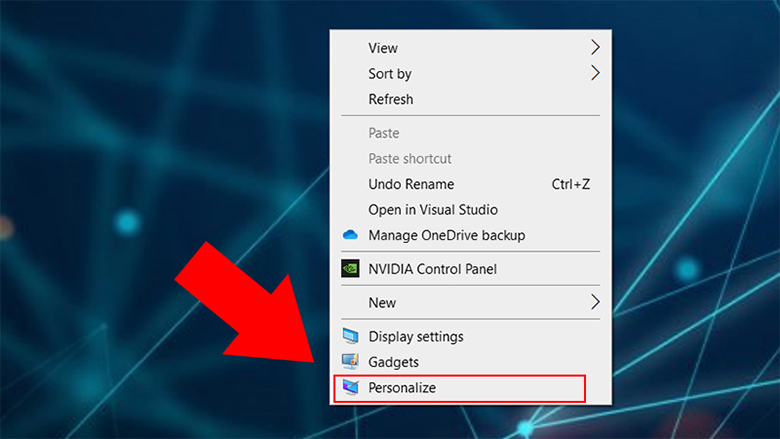This screenshot has height=439, width=780.
Task: Click the New menu label
Action: point(382,302)
